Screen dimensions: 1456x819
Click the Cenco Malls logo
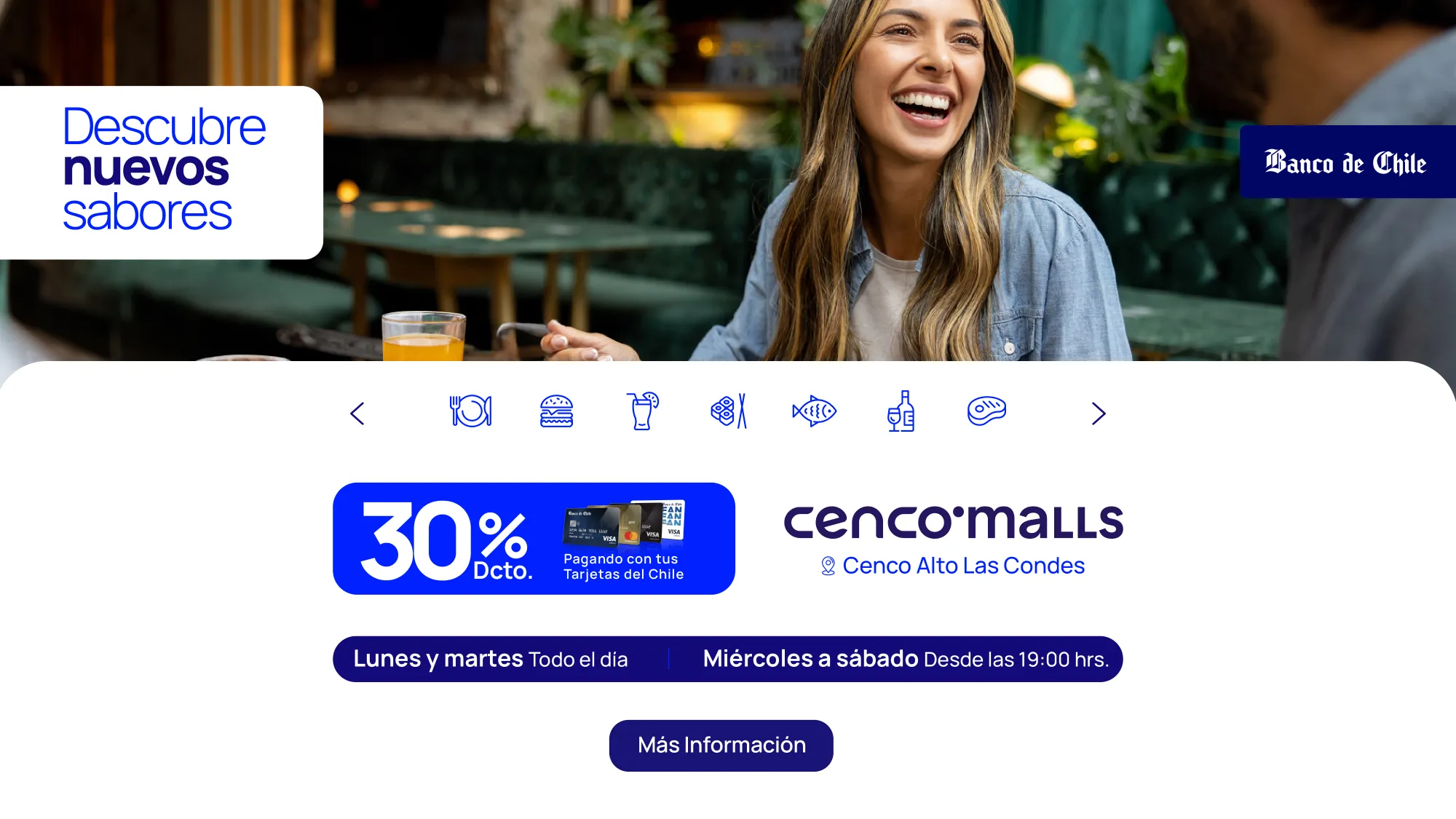point(953,522)
